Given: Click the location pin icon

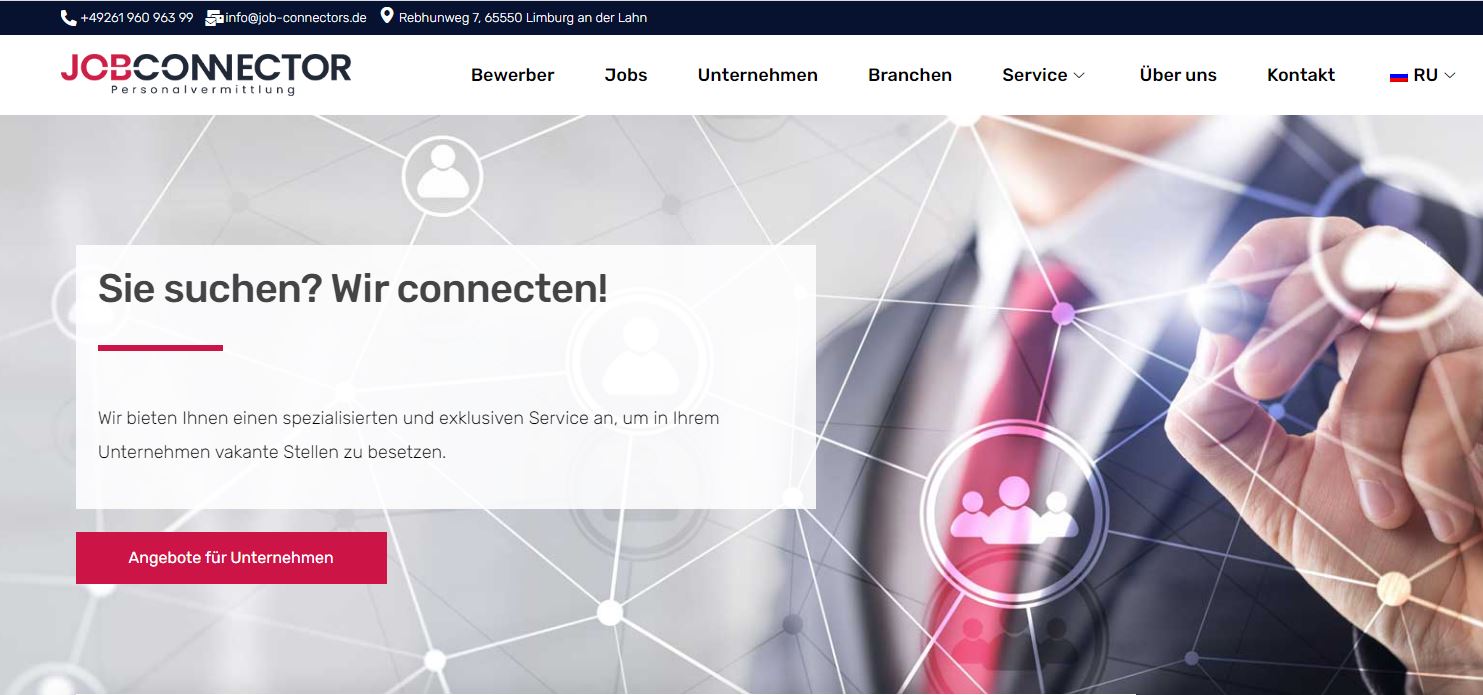Looking at the screenshot, I should [x=387, y=17].
